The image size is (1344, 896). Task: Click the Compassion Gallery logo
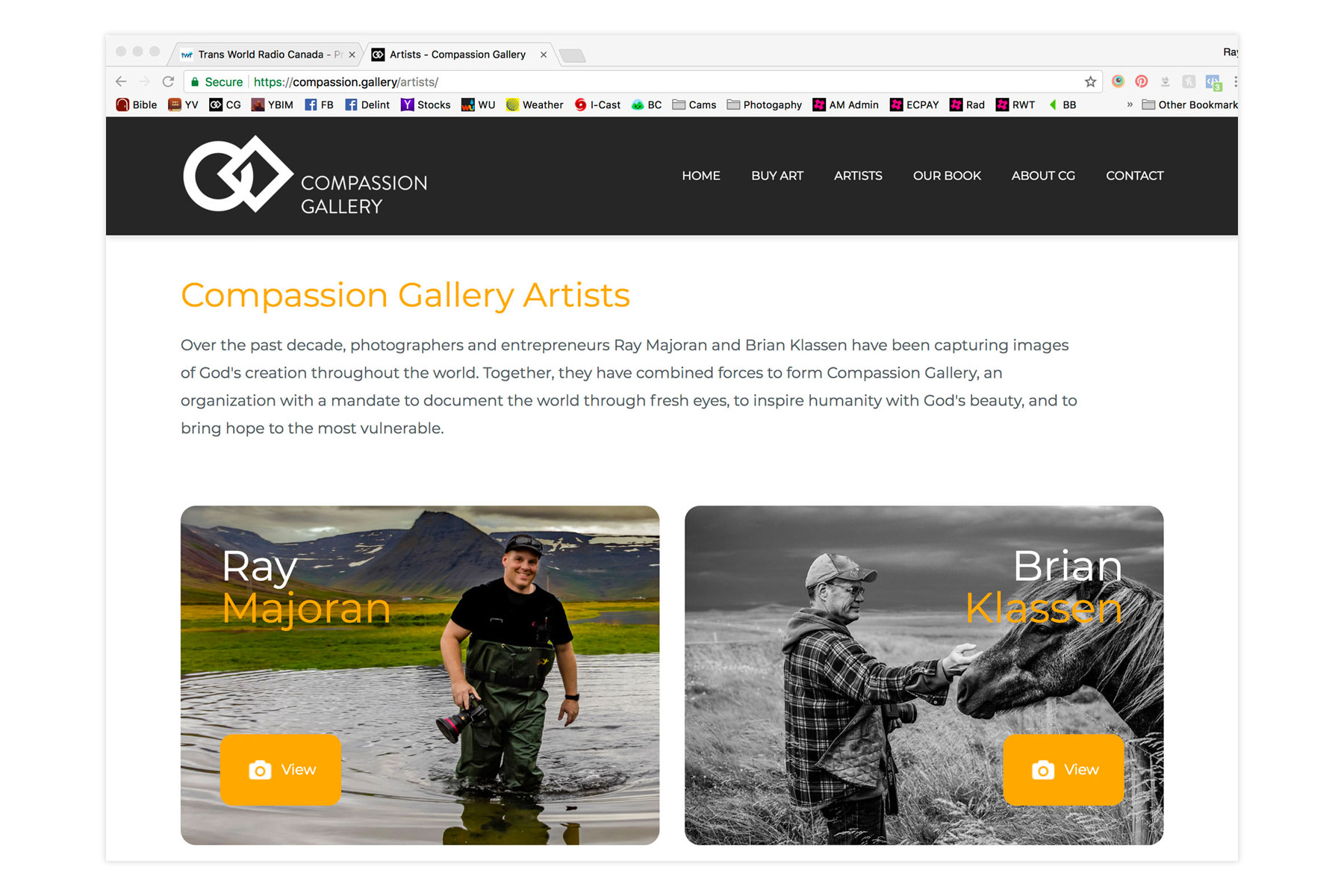305,175
